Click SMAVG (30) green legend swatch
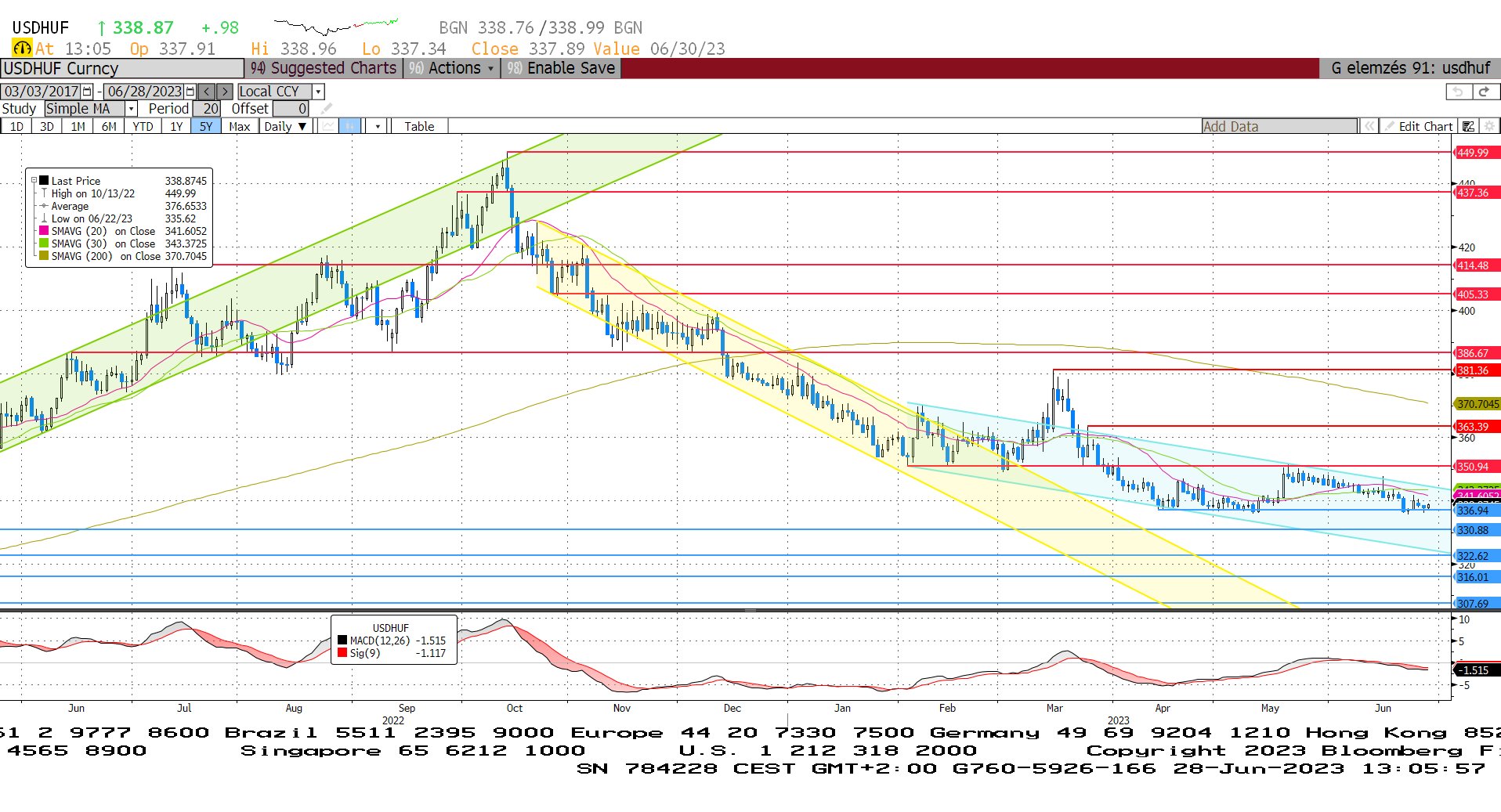Image resolution: width=1501 pixels, height=812 pixels. tap(44, 244)
